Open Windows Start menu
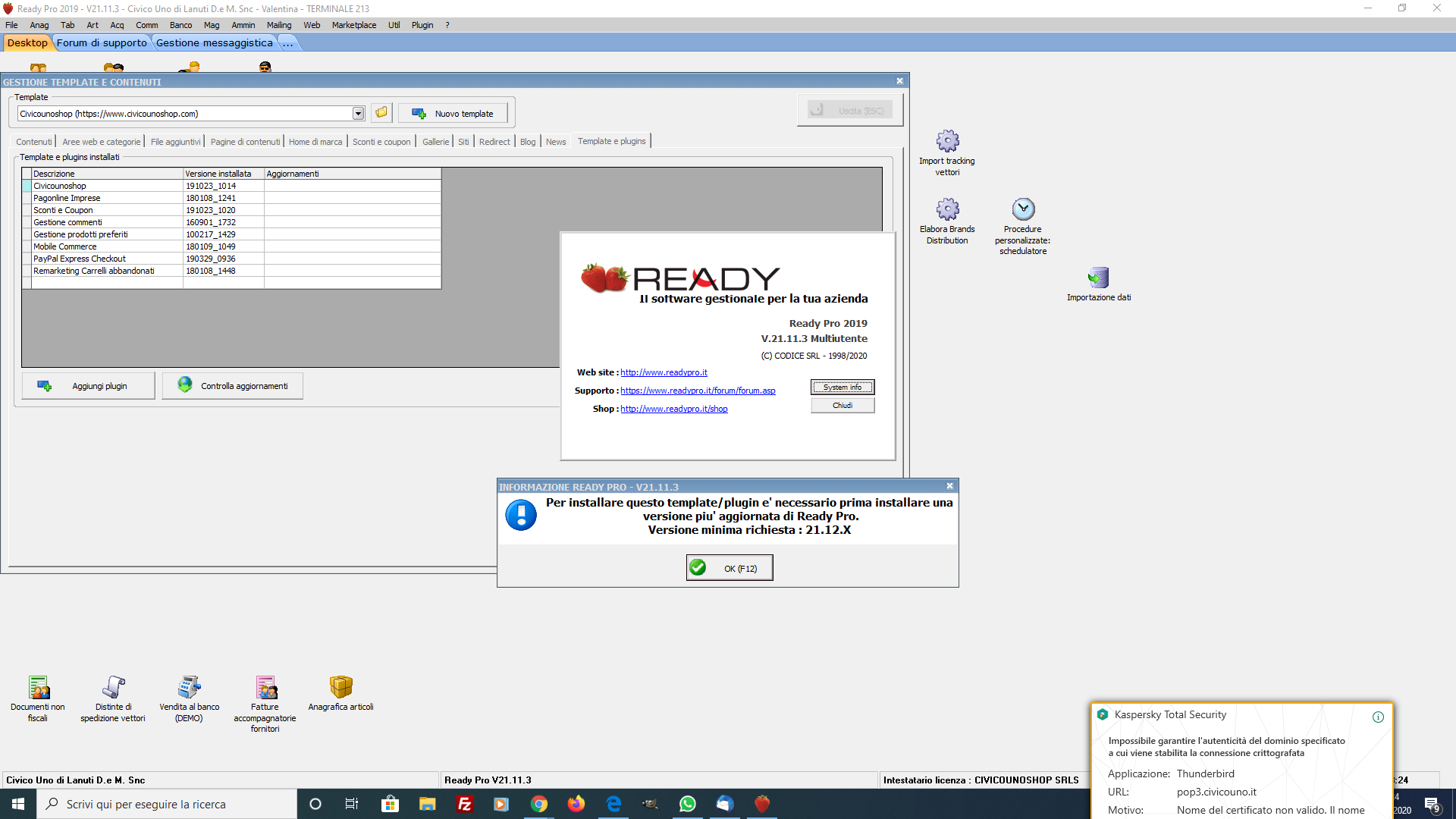This screenshot has height=819, width=1456. pyautogui.click(x=18, y=804)
